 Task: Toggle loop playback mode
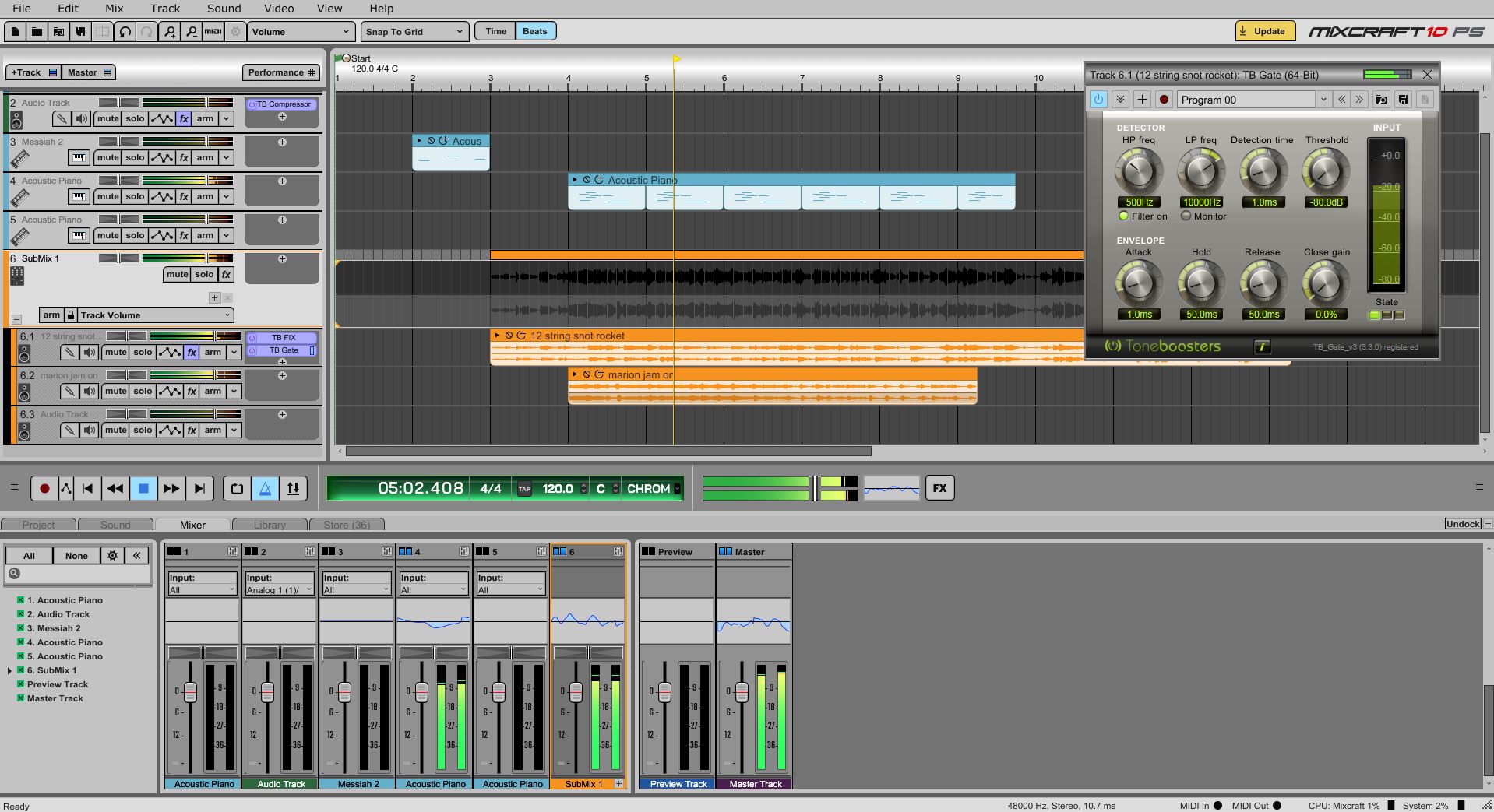(237, 489)
